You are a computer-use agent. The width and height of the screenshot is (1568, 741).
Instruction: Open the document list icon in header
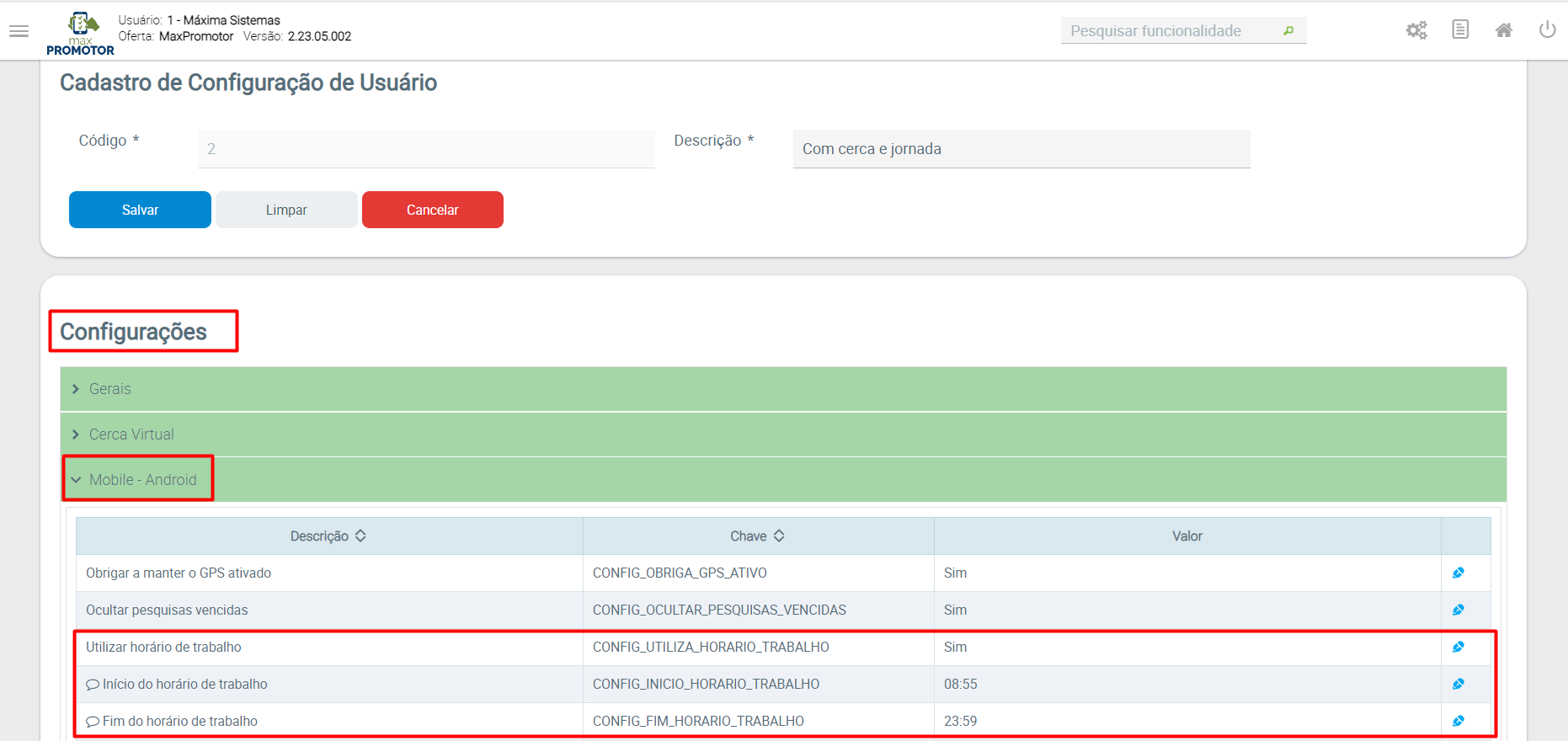tap(1460, 30)
